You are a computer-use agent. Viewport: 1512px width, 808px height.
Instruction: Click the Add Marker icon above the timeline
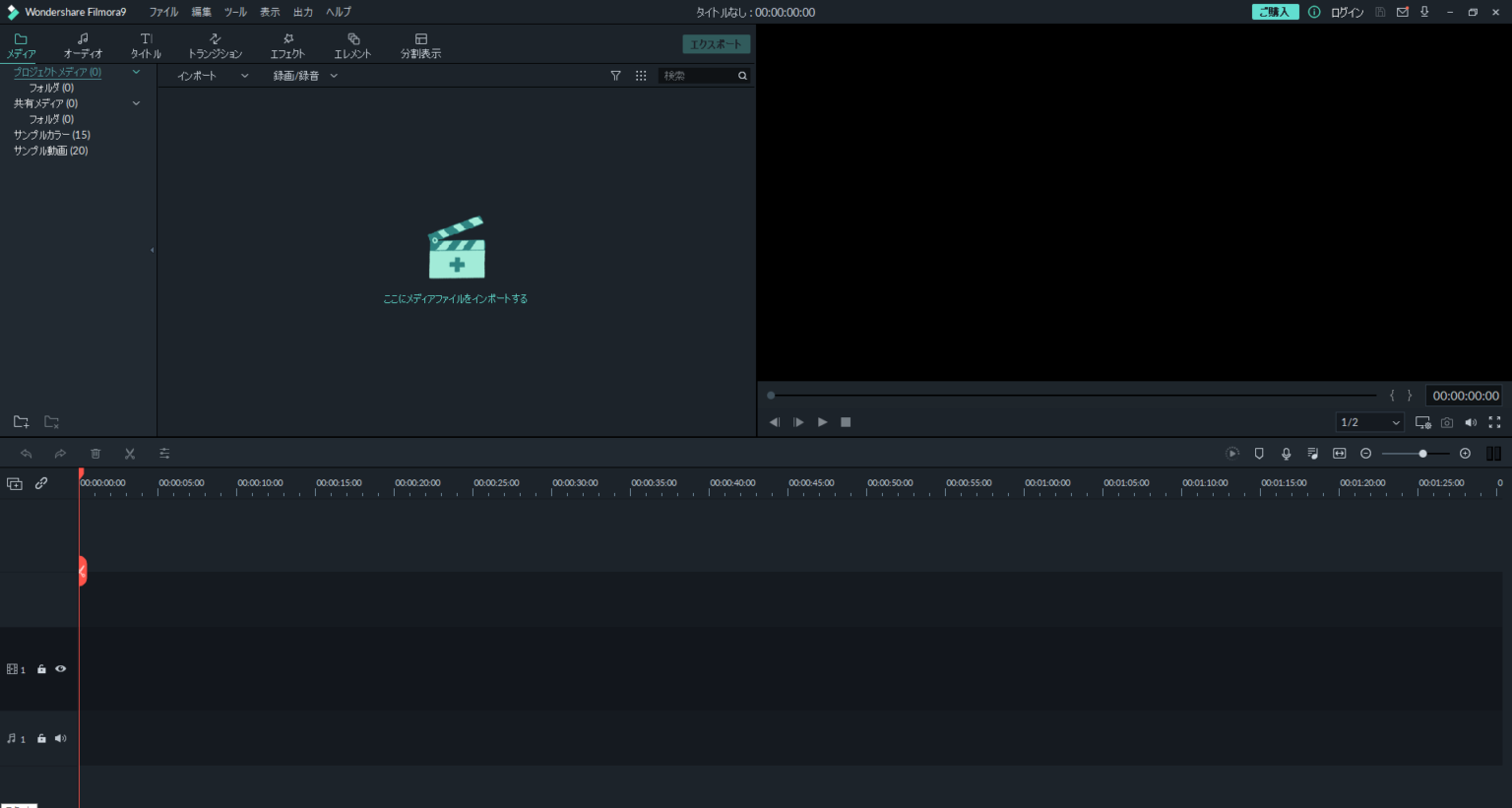(1259, 454)
